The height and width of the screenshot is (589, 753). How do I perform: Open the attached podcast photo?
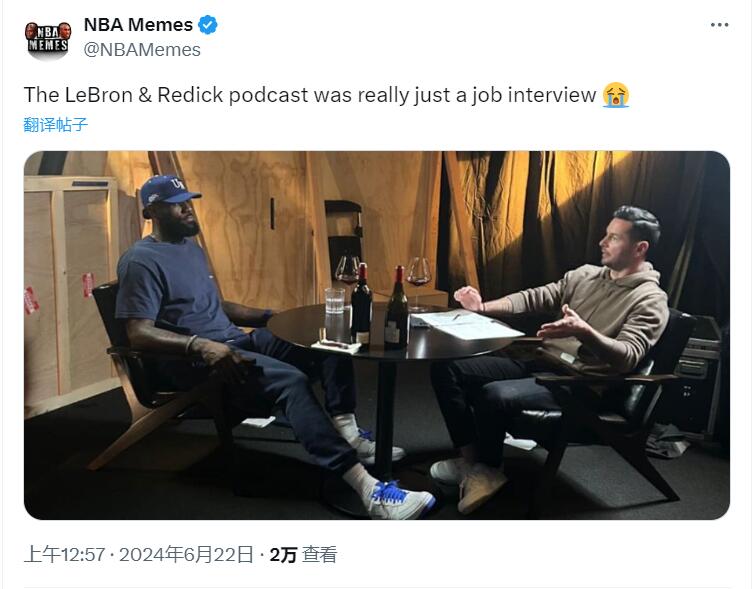pyautogui.click(x=376, y=335)
